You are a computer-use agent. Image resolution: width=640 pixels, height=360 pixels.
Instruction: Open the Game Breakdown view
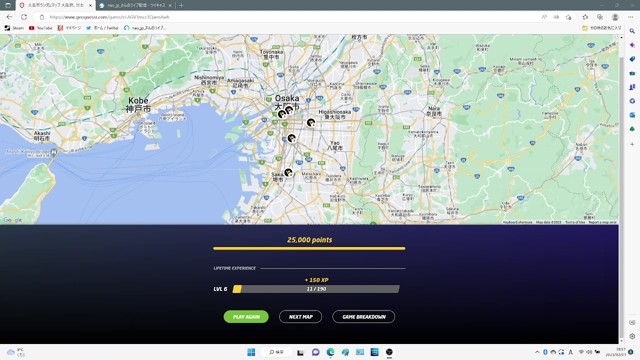[x=364, y=317]
